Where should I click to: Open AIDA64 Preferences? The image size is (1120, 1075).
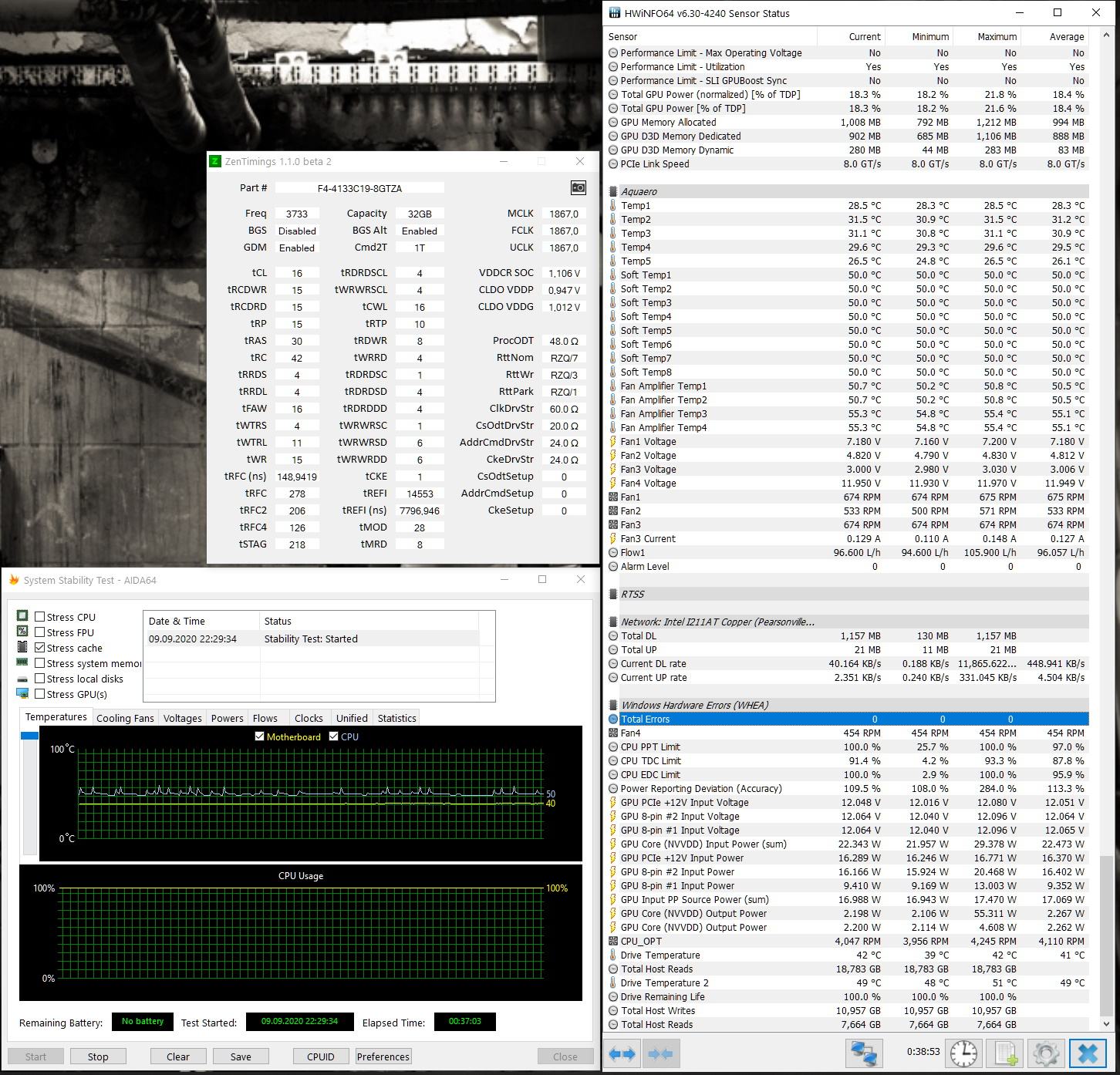(x=383, y=1056)
